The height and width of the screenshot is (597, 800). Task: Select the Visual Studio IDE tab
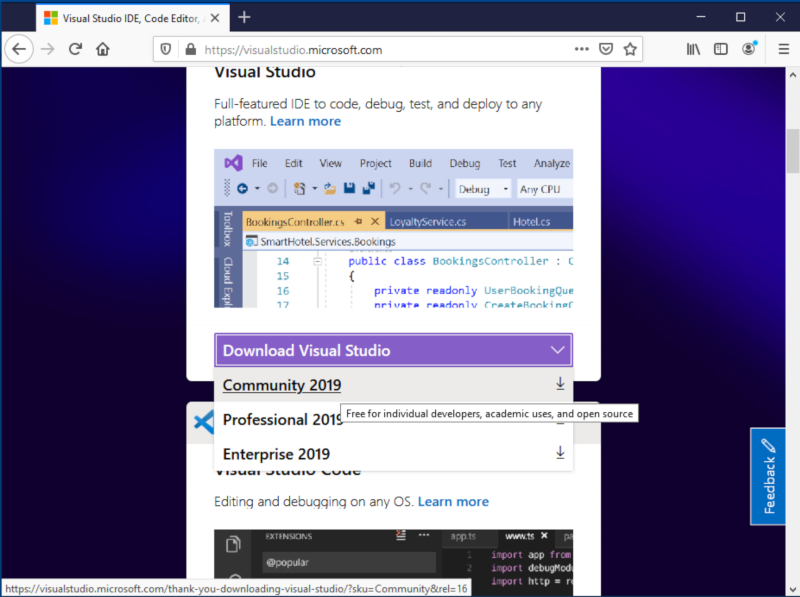point(132,18)
